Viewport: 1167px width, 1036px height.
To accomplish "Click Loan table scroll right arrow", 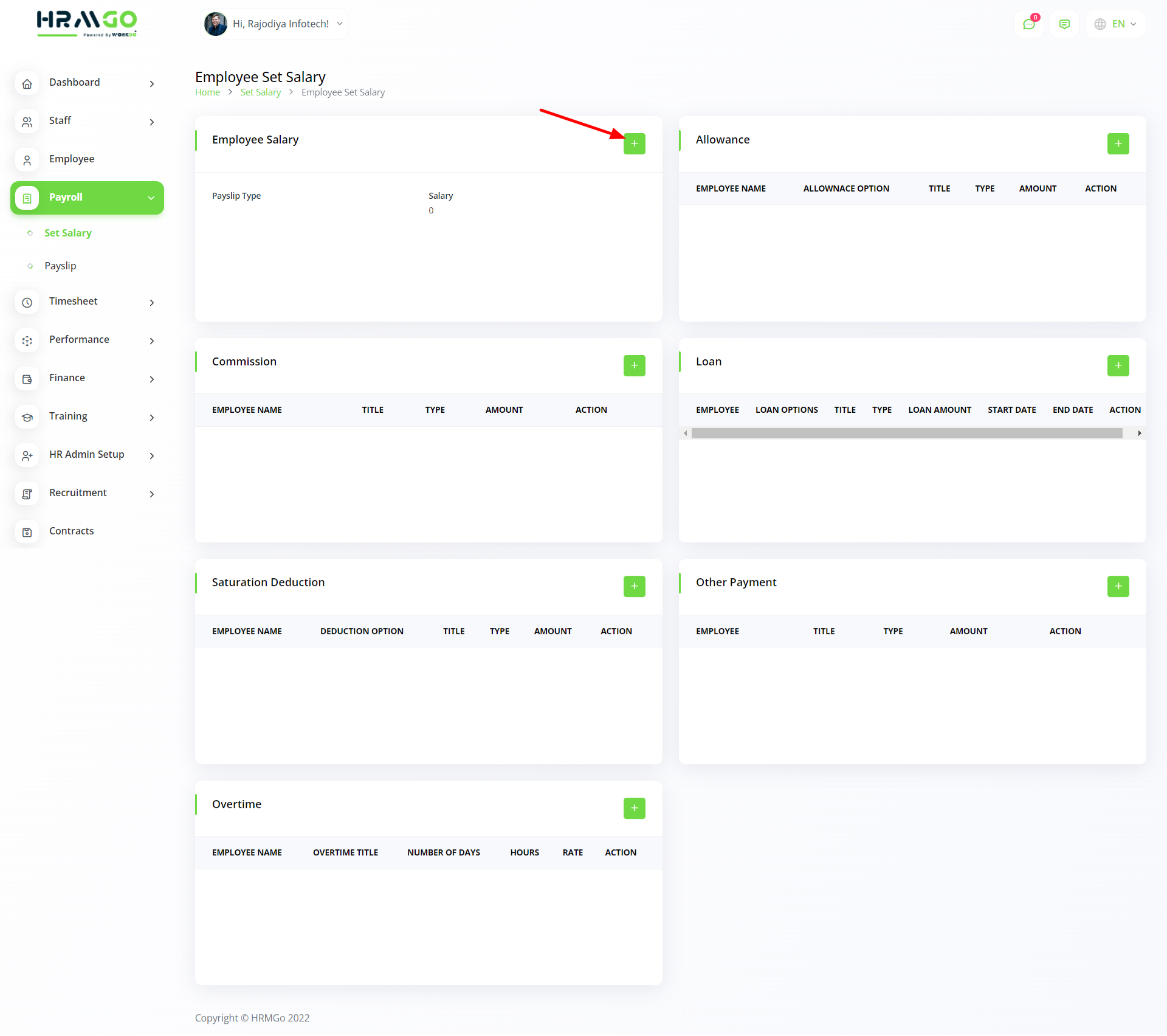I will click(1140, 433).
